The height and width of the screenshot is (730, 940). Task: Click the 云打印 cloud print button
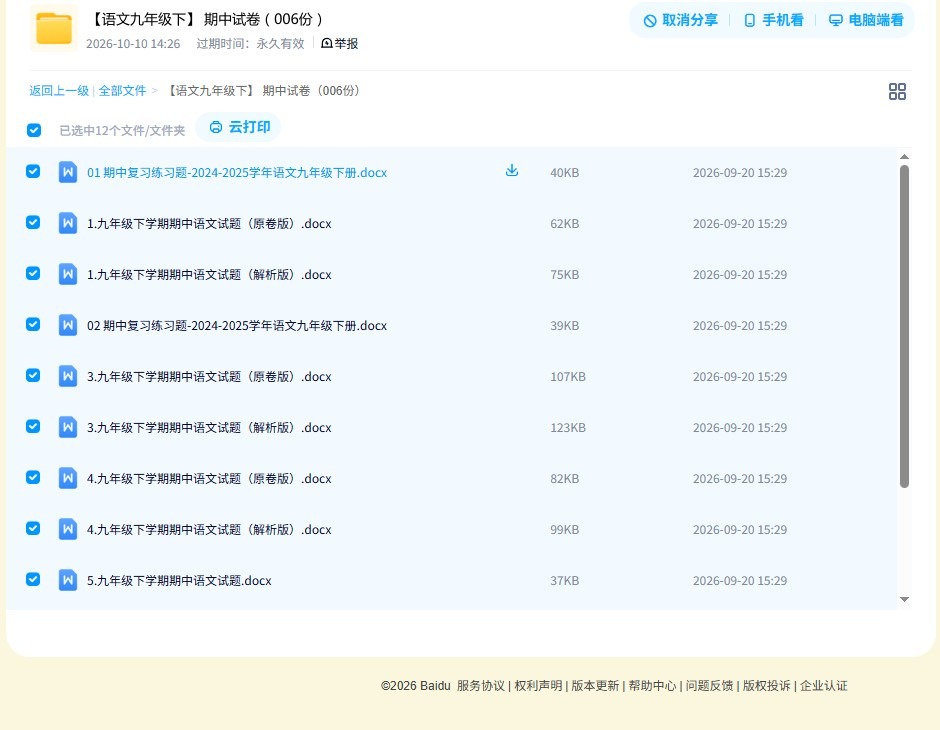tap(239, 127)
